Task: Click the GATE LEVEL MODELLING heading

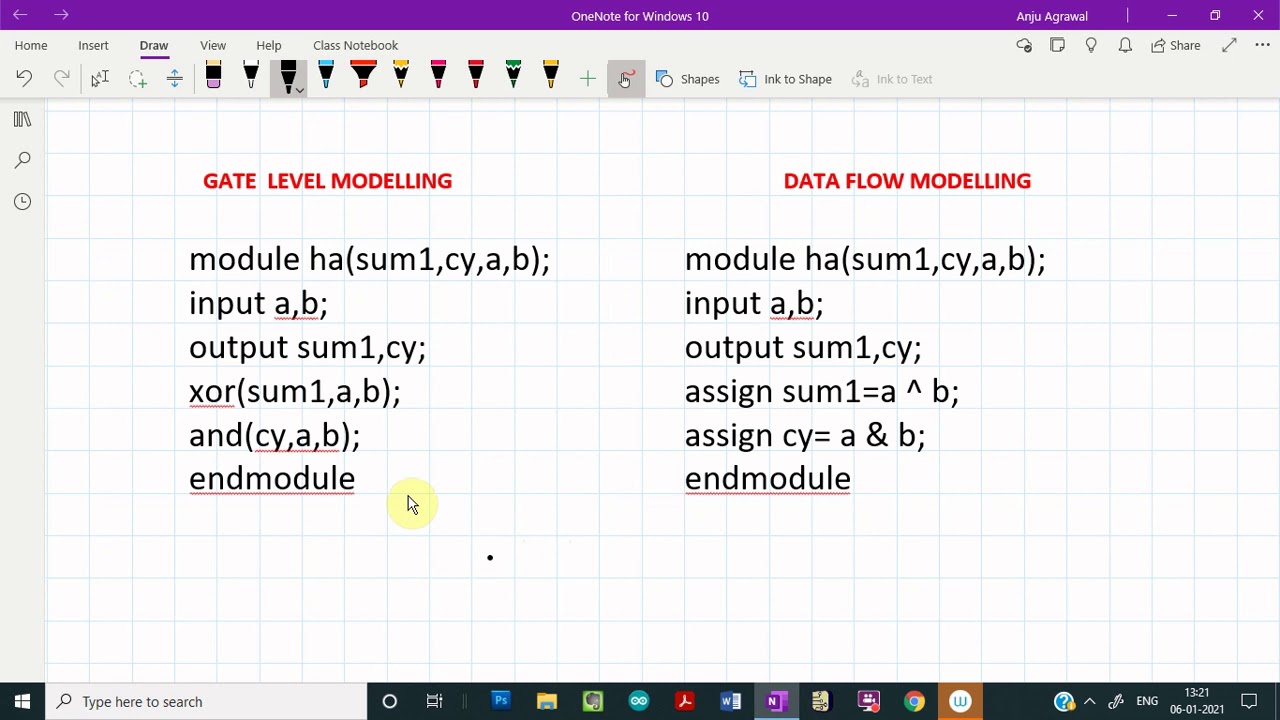Action: point(327,181)
